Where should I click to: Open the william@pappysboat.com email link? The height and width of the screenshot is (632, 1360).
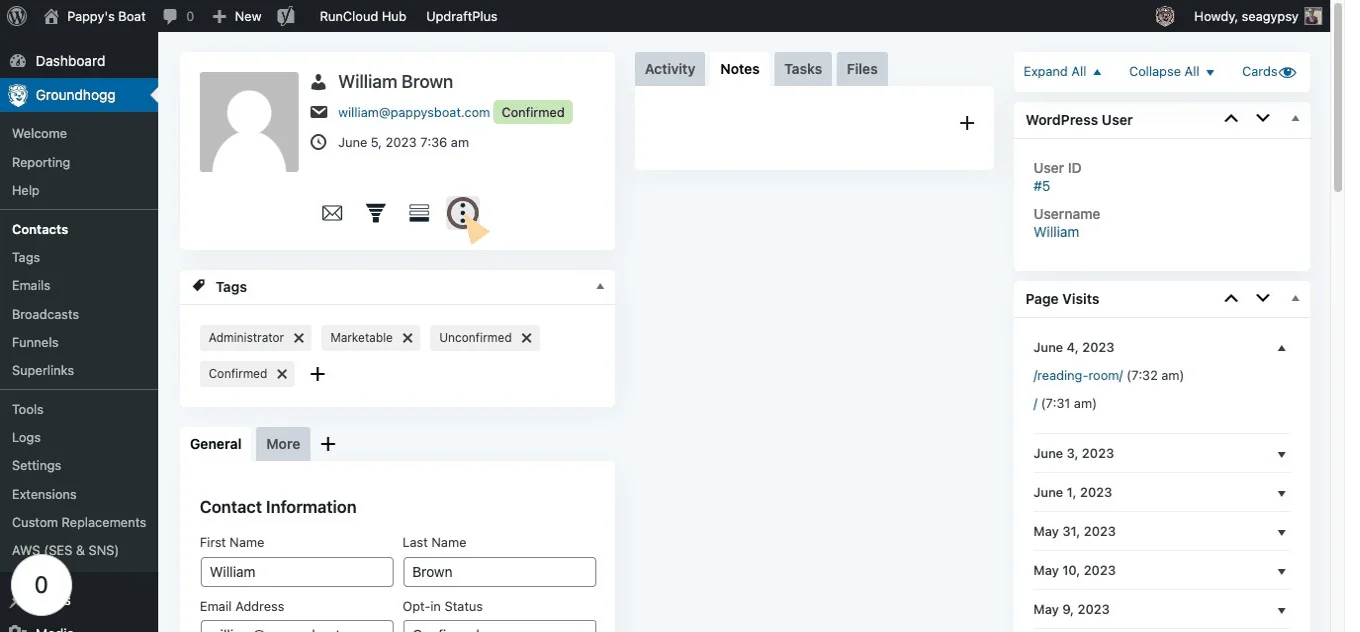tap(414, 113)
